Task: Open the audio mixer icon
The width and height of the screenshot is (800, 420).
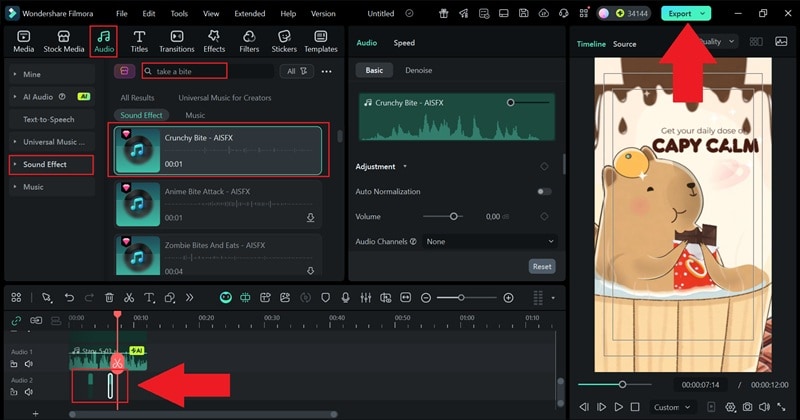Action: click(366, 298)
